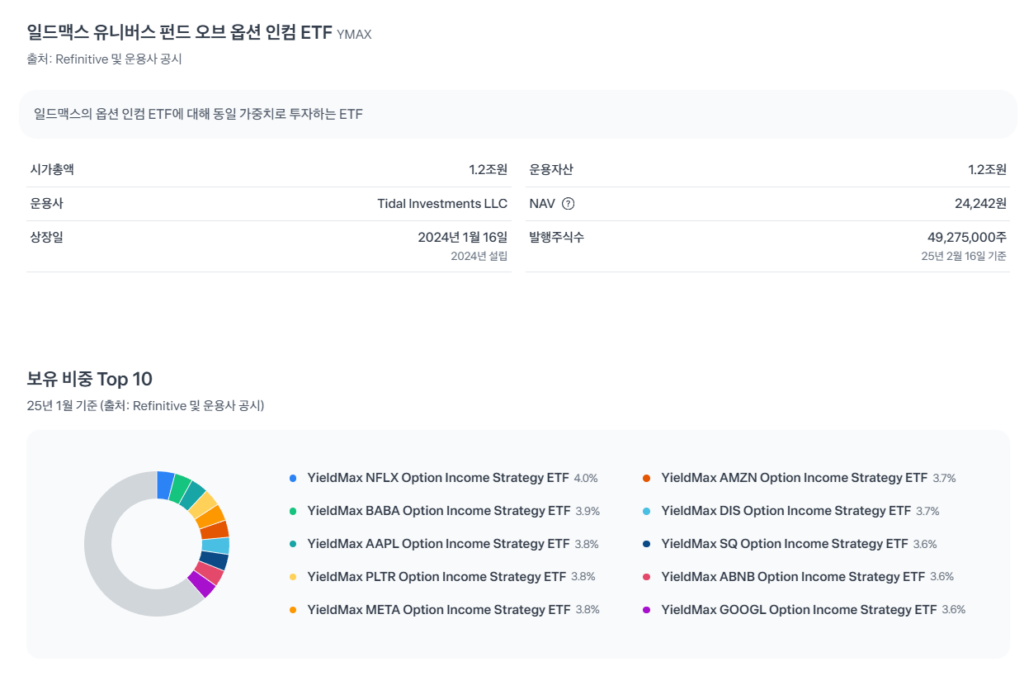Select the navy SQ segment of the donut chart

(214, 560)
